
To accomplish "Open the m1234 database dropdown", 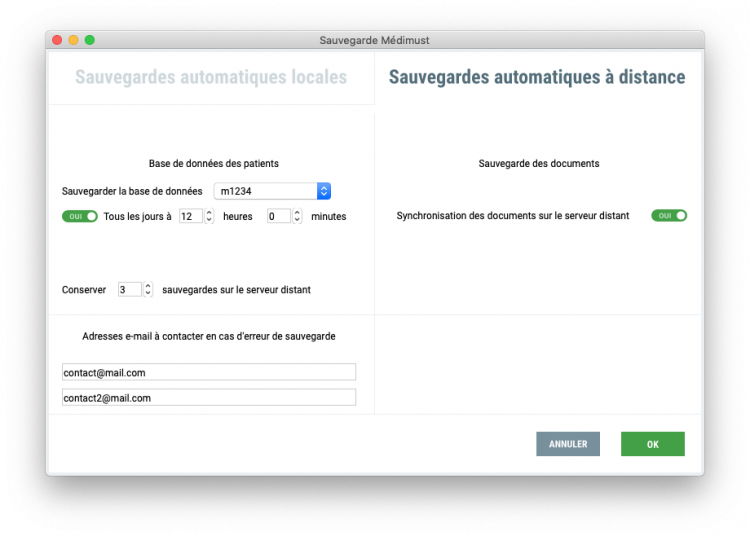I will pyautogui.click(x=272, y=191).
